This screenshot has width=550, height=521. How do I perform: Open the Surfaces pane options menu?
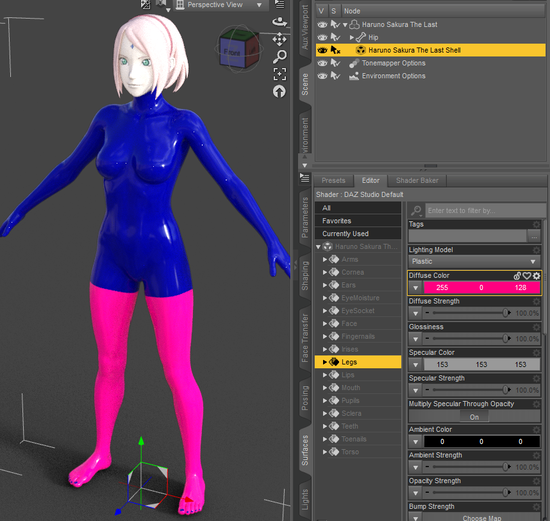[x=304, y=178]
